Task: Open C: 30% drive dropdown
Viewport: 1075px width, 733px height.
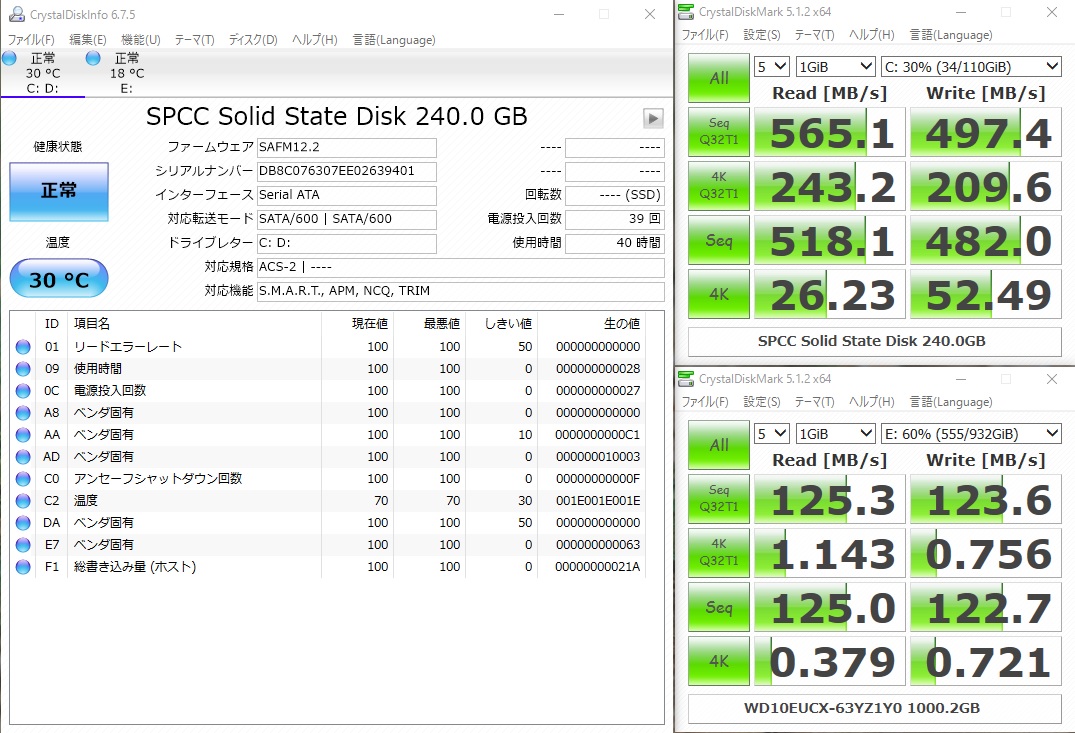Action: click(x=971, y=67)
